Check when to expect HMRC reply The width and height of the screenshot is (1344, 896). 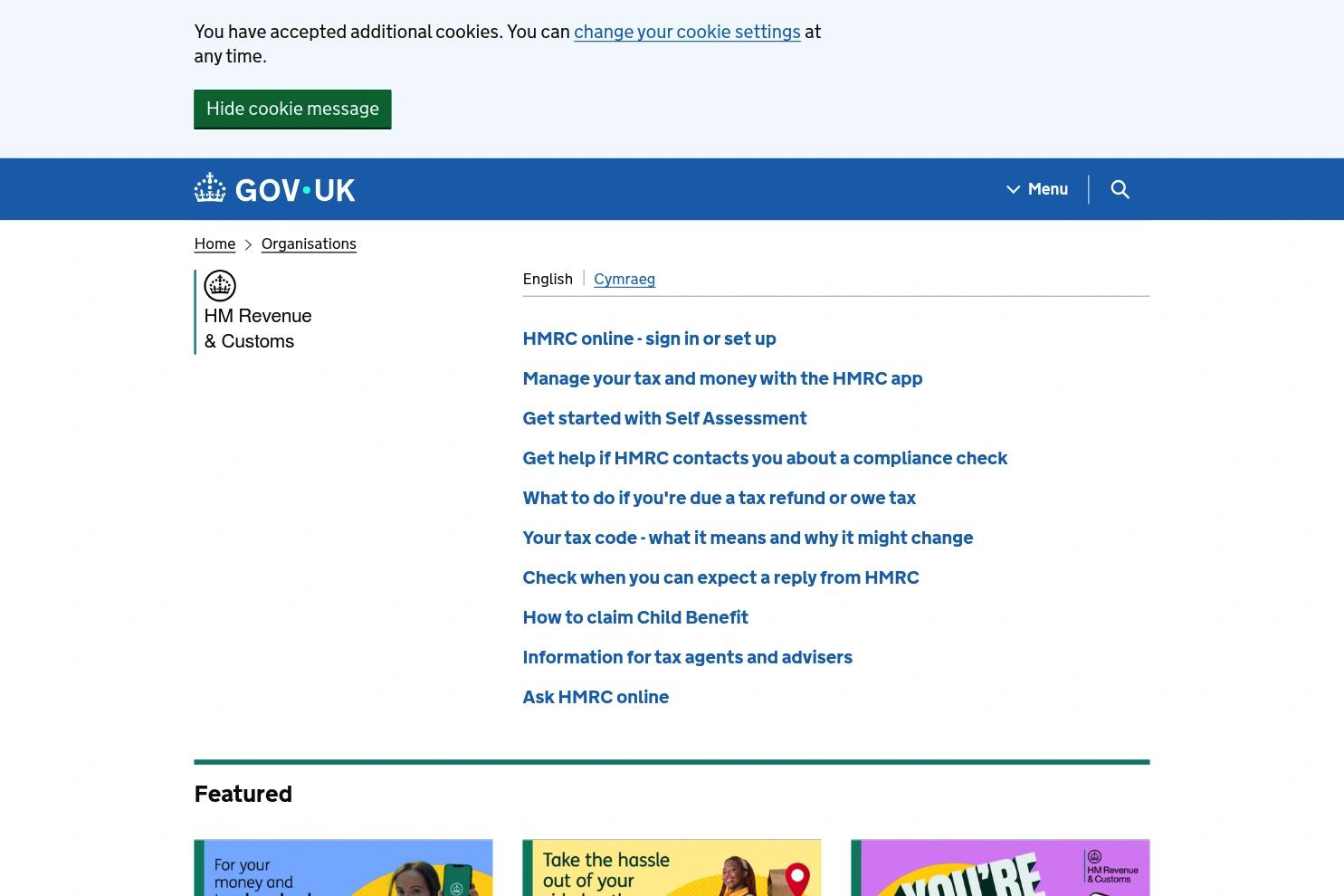pyautogui.click(x=720, y=577)
